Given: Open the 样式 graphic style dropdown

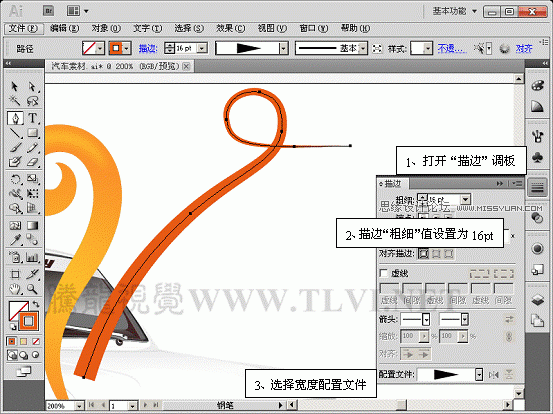Looking at the screenshot, I should coord(427,48).
